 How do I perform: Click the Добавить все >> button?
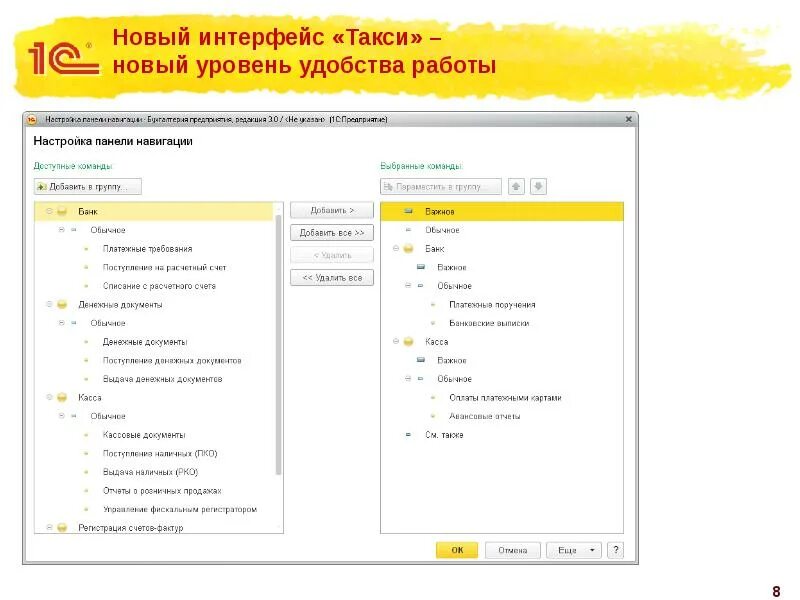pyautogui.click(x=332, y=233)
